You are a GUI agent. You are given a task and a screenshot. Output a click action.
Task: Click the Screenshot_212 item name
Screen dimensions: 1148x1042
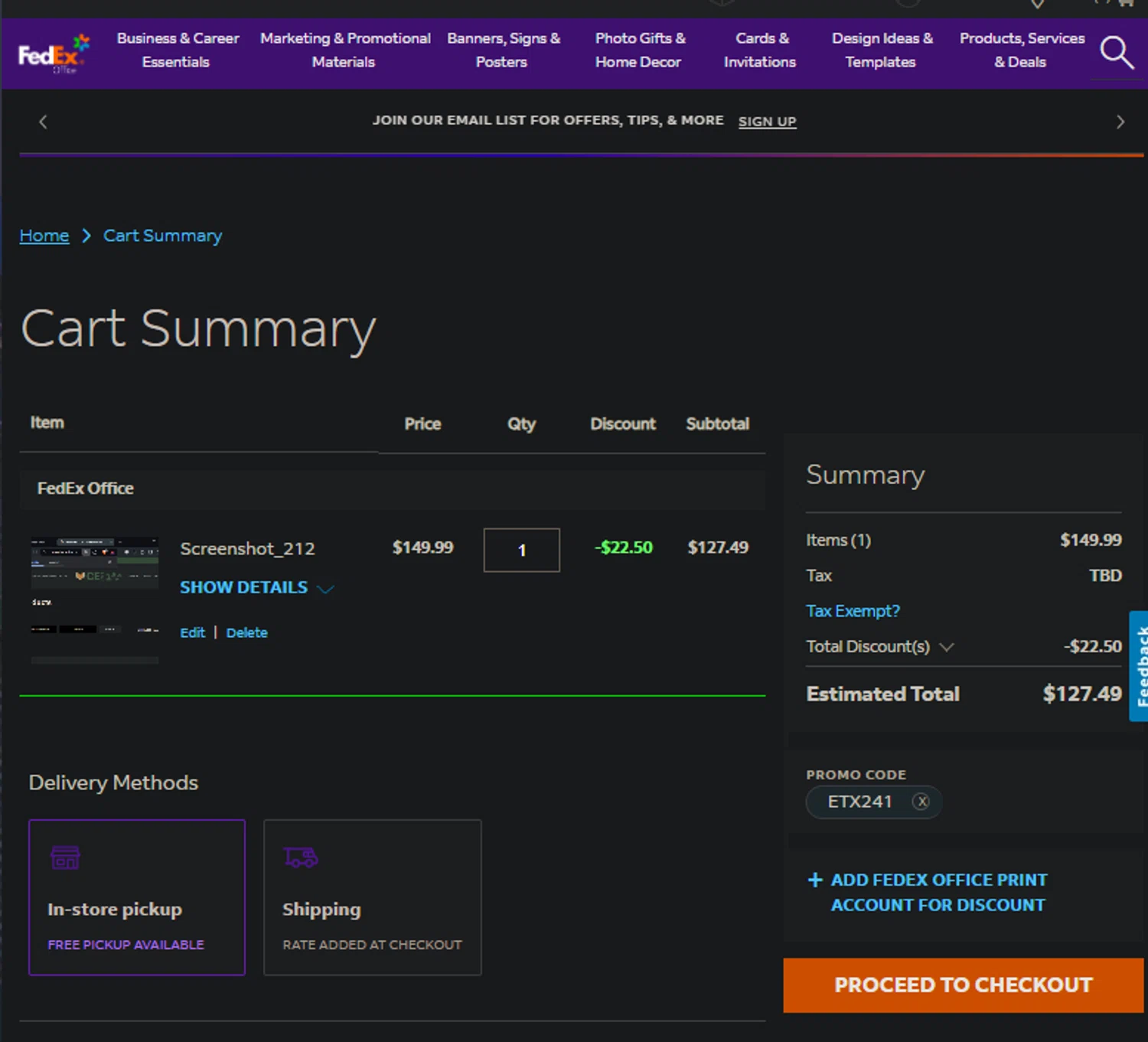point(247,549)
